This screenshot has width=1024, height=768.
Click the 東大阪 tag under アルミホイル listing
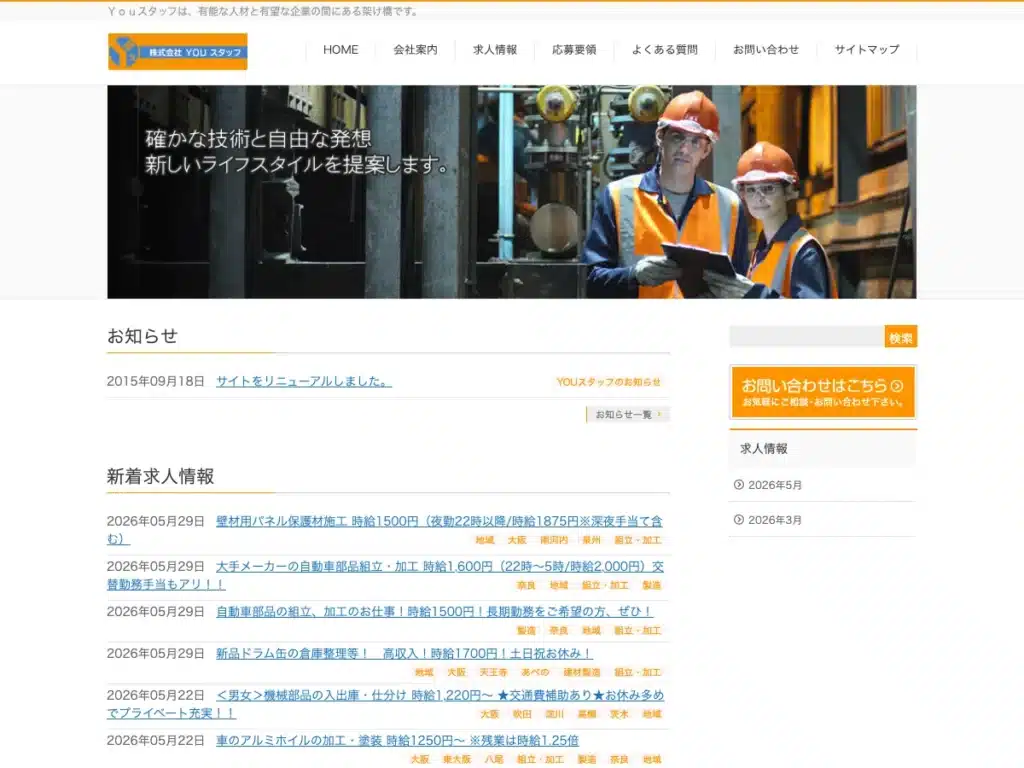[456, 760]
